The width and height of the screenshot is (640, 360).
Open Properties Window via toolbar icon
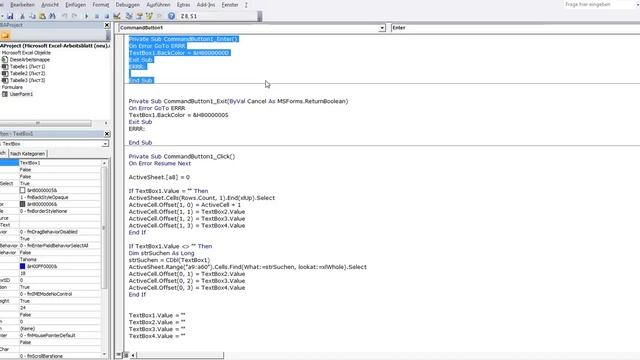[x=139, y=16]
